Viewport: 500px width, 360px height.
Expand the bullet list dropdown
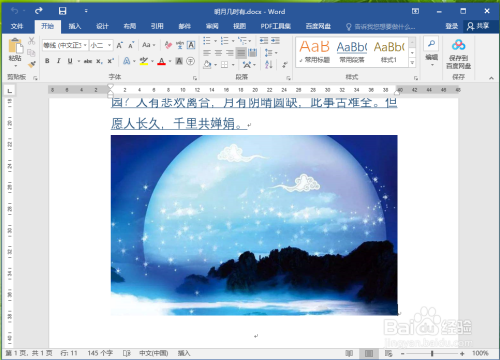215,41
